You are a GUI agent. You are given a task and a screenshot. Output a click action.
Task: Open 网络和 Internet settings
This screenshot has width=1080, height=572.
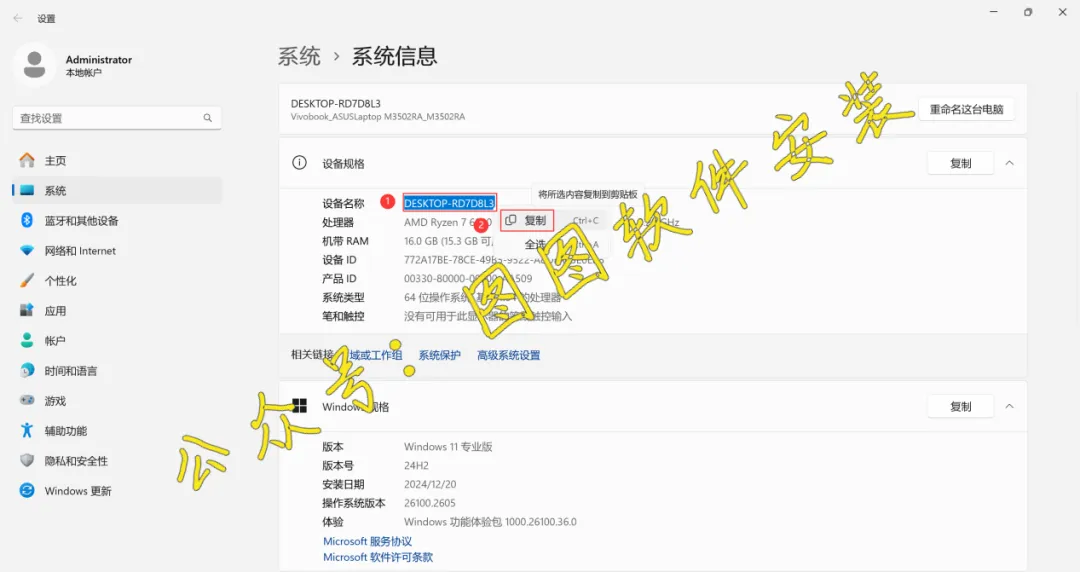[117, 251]
